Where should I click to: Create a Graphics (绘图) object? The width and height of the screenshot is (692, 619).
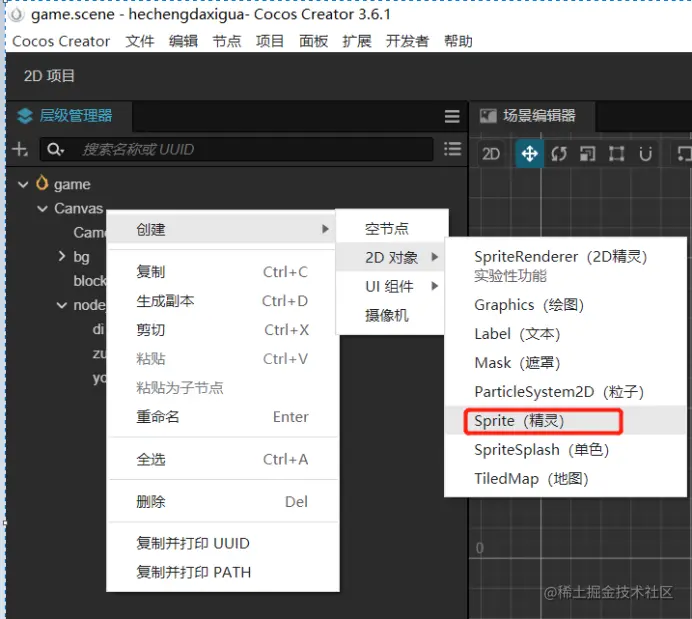click(565, 305)
